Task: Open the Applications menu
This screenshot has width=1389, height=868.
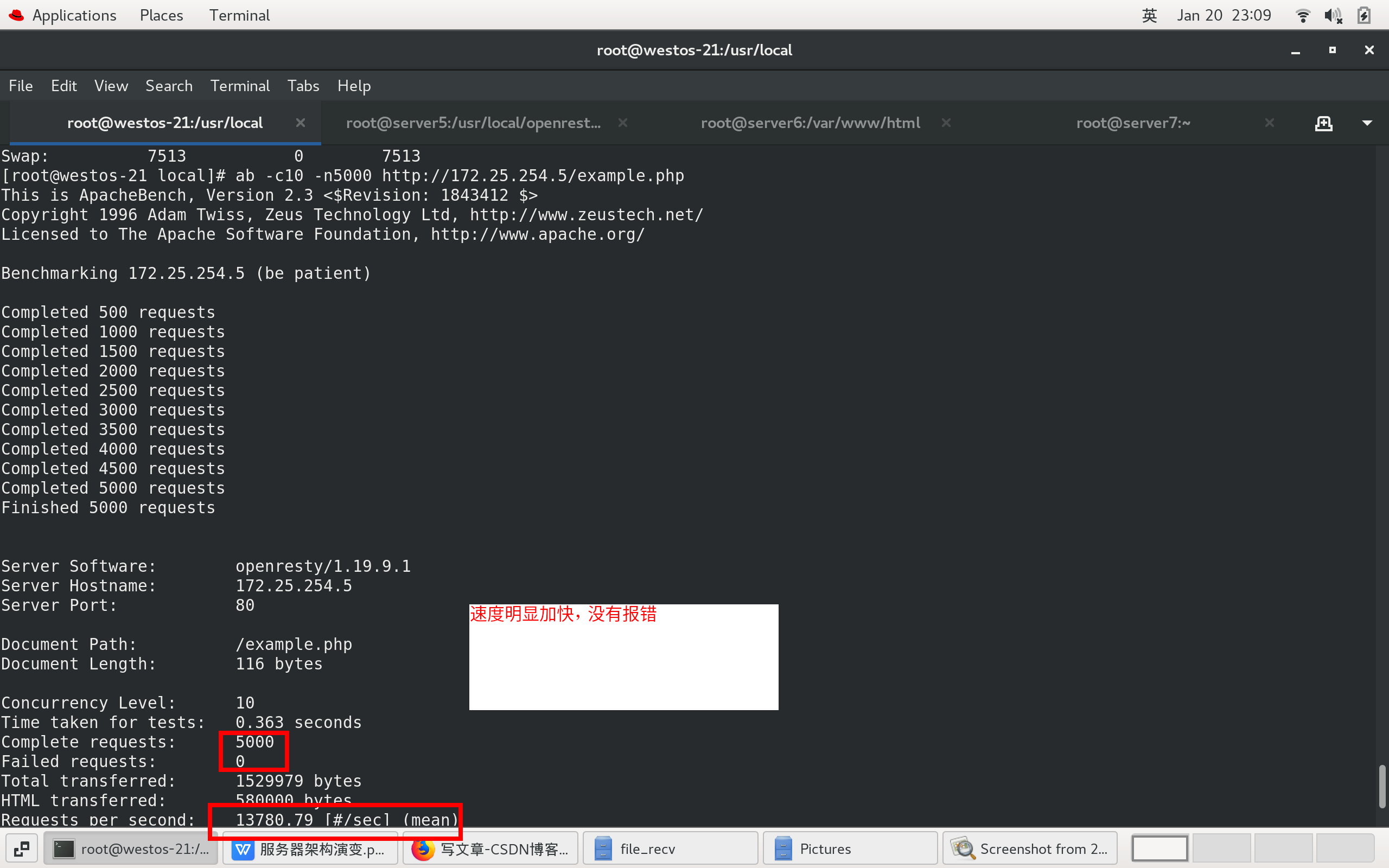Action: coord(74,14)
